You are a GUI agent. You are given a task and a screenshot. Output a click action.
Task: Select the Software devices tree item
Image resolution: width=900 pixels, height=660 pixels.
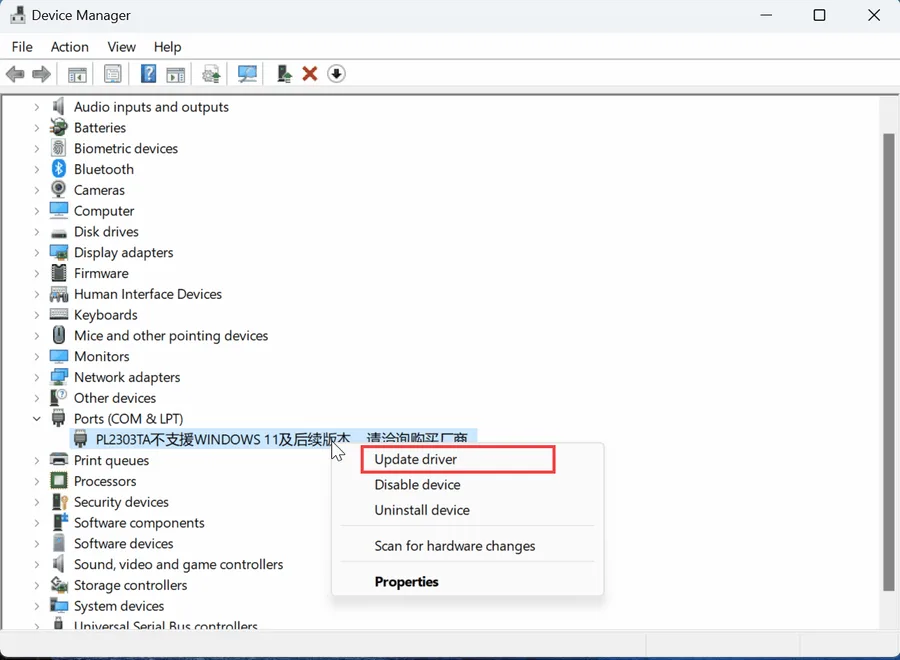click(x=123, y=543)
